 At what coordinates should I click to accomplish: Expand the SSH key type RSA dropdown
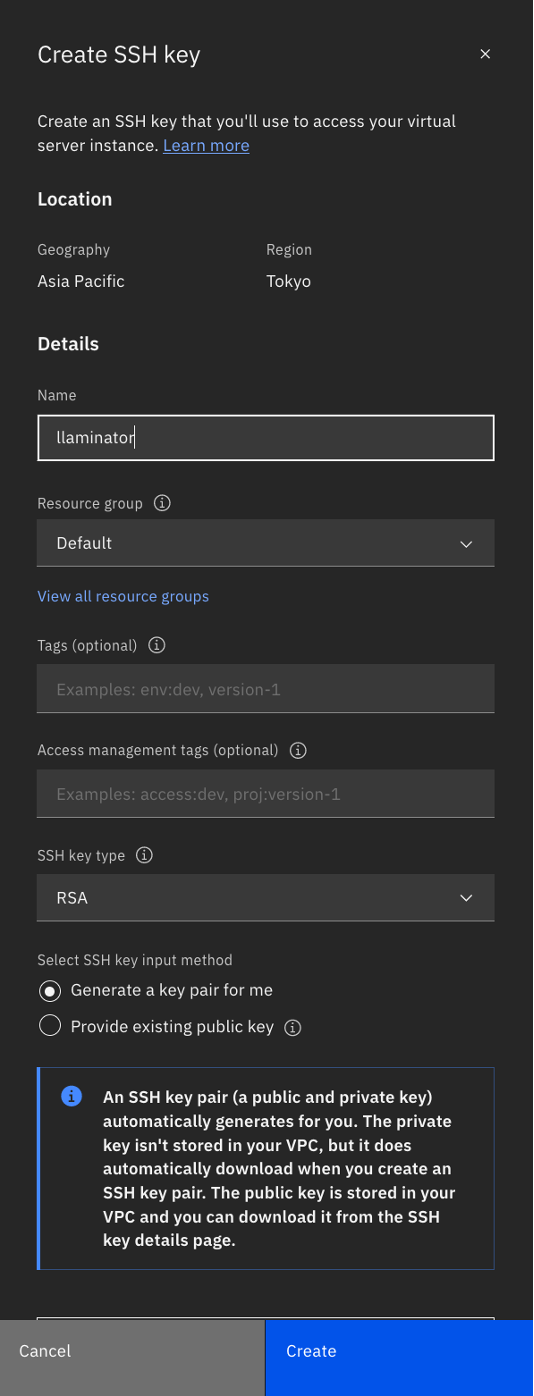(266, 898)
